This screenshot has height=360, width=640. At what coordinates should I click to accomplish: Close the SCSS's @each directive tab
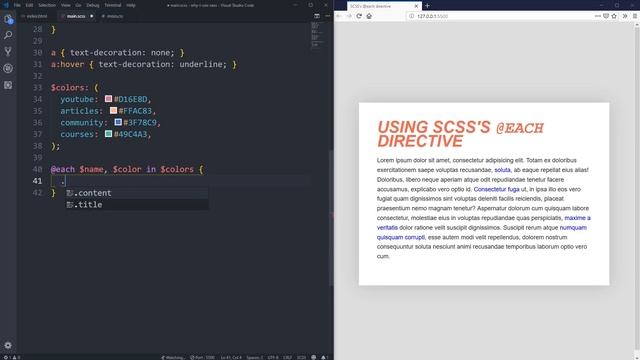click(416, 6)
